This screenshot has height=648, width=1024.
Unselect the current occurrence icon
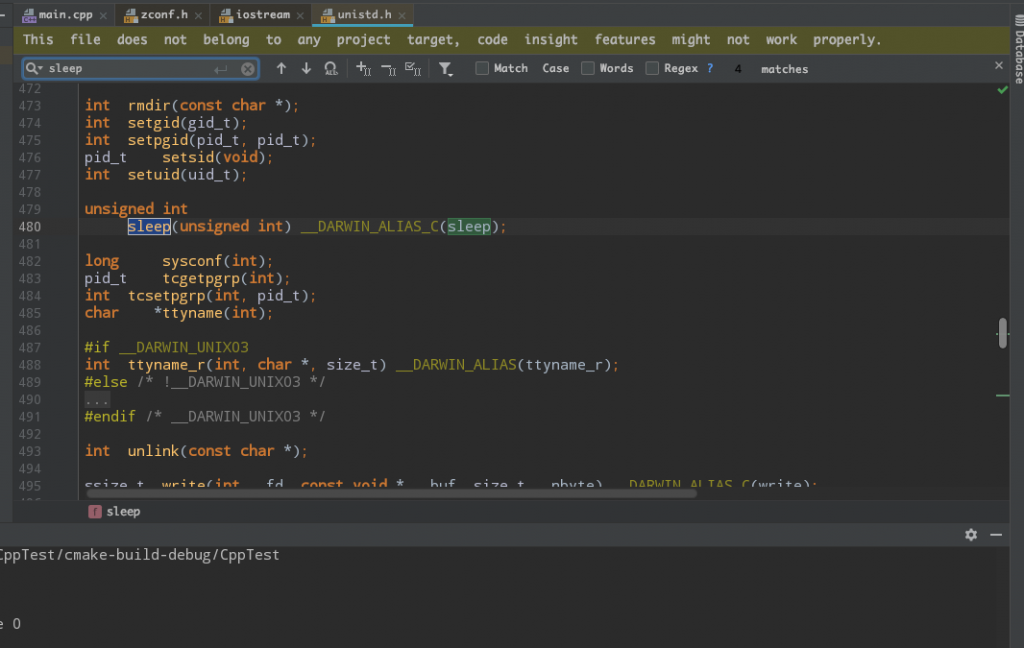[389, 69]
